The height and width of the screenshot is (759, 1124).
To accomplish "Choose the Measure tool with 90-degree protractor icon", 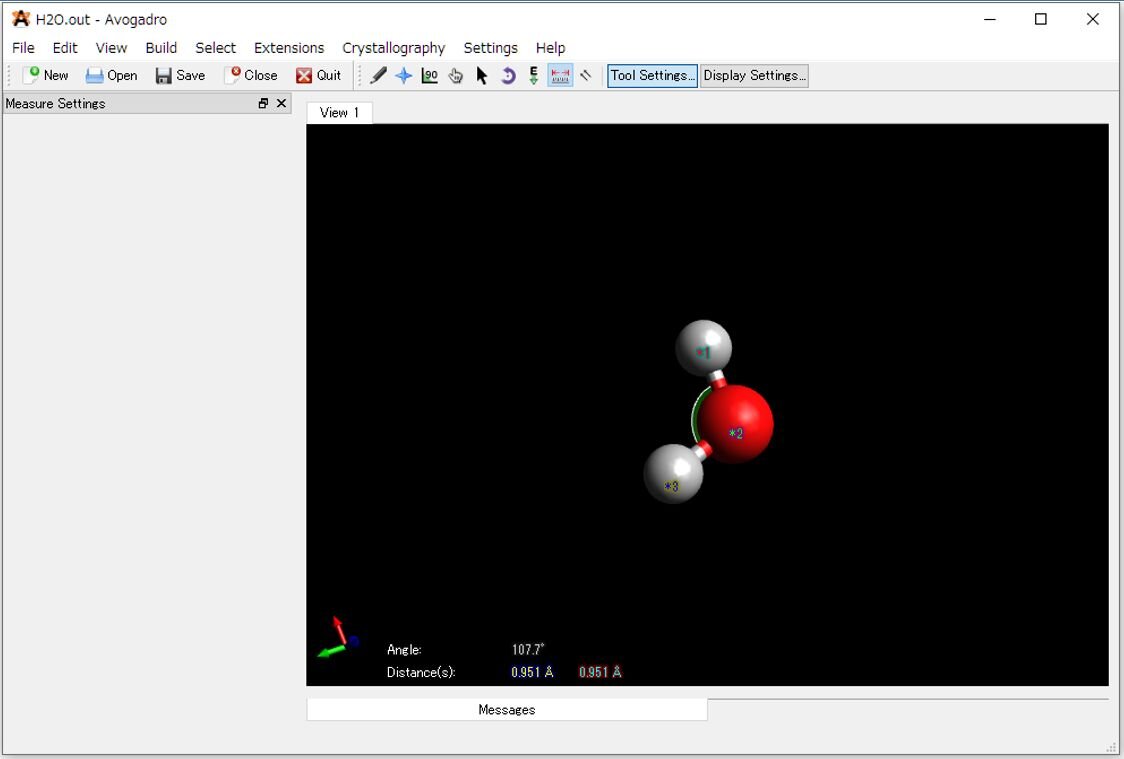I will tap(430, 75).
